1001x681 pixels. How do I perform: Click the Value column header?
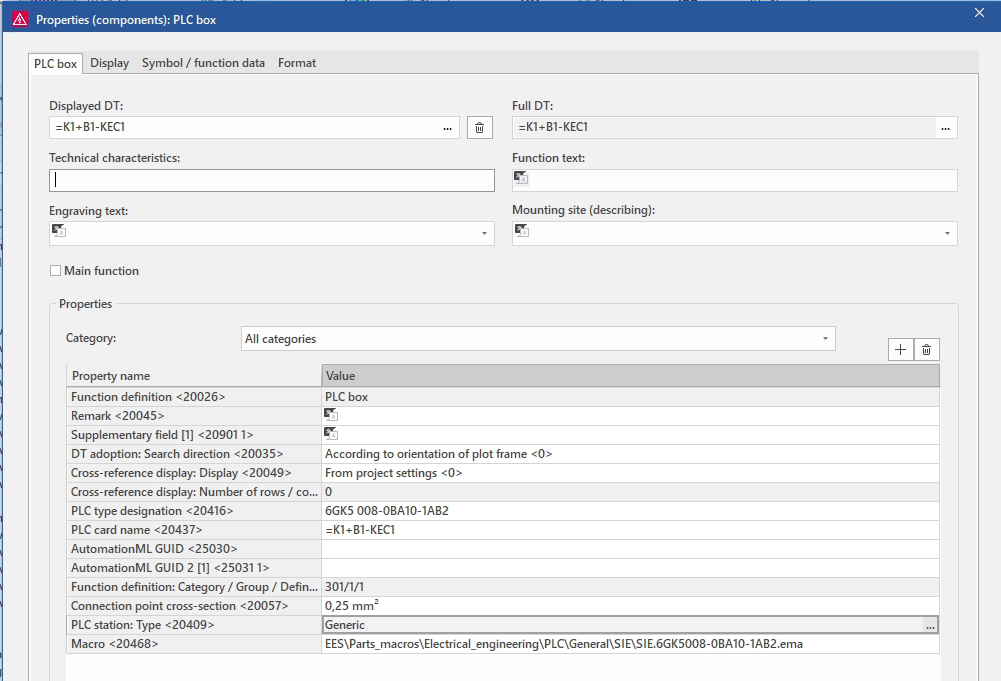pos(630,376)
